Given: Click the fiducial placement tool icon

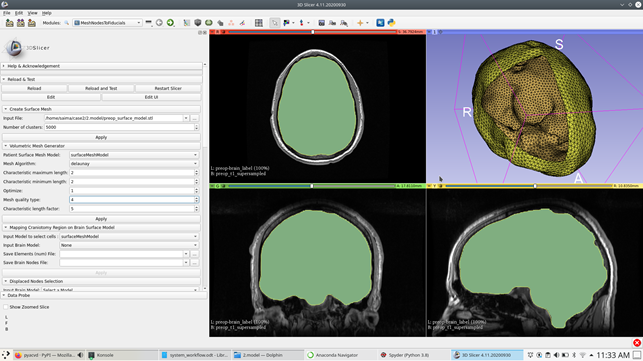Looking at the screenshot, I should (x=301, y=23).
